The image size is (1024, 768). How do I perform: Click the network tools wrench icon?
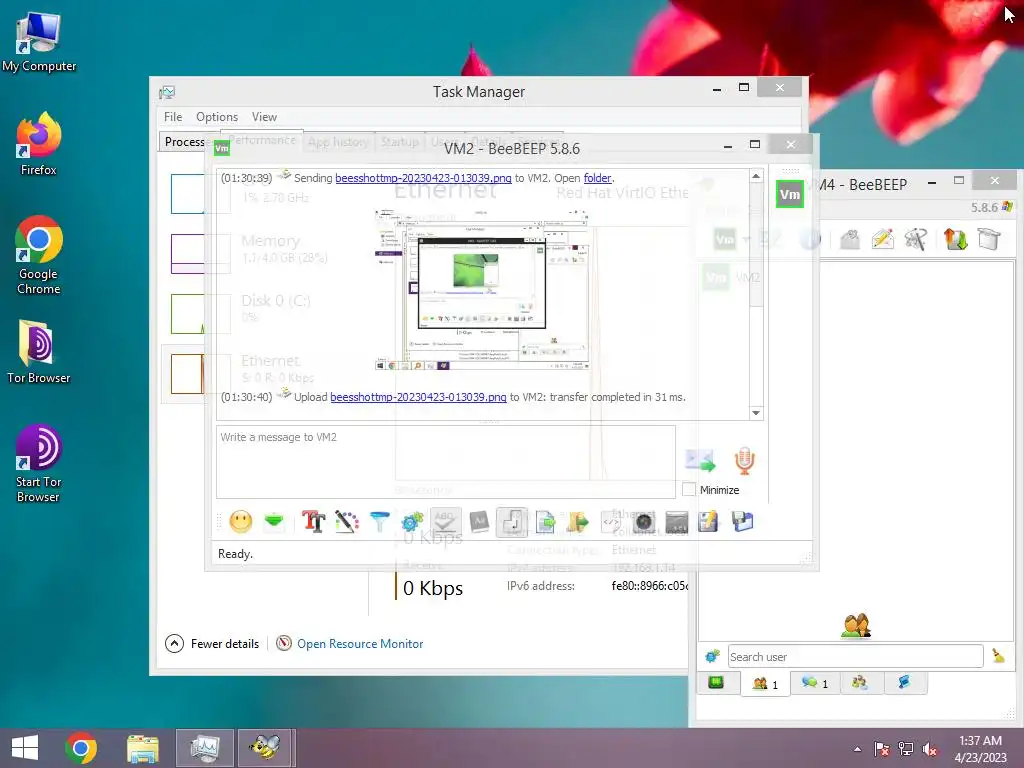click(916, 240)
